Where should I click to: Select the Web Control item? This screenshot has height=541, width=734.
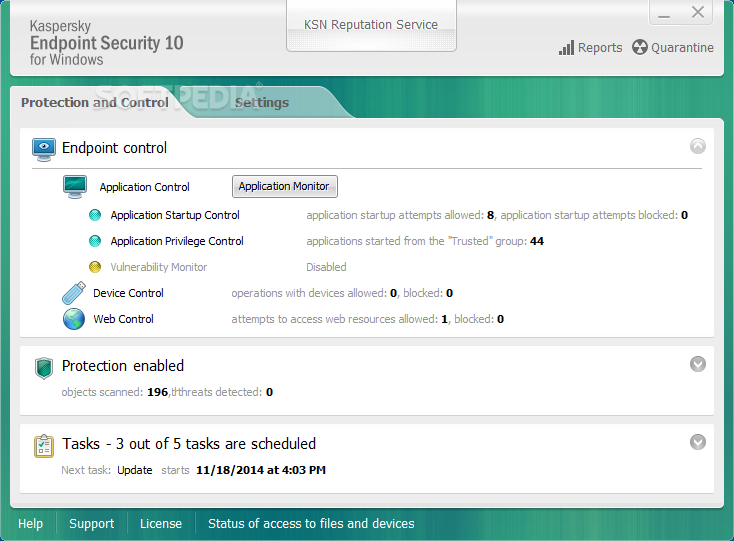[124, 319]
